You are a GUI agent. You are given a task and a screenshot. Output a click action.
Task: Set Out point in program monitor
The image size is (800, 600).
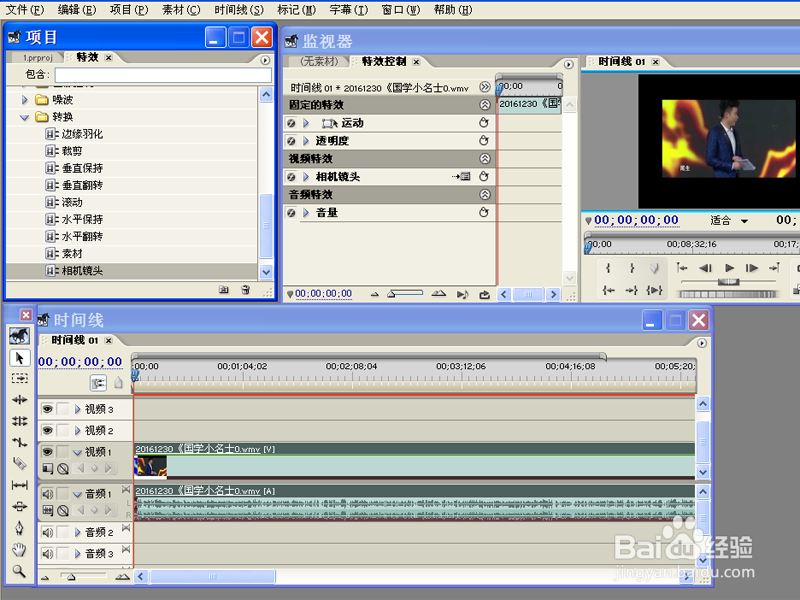[x=632, y=268]
